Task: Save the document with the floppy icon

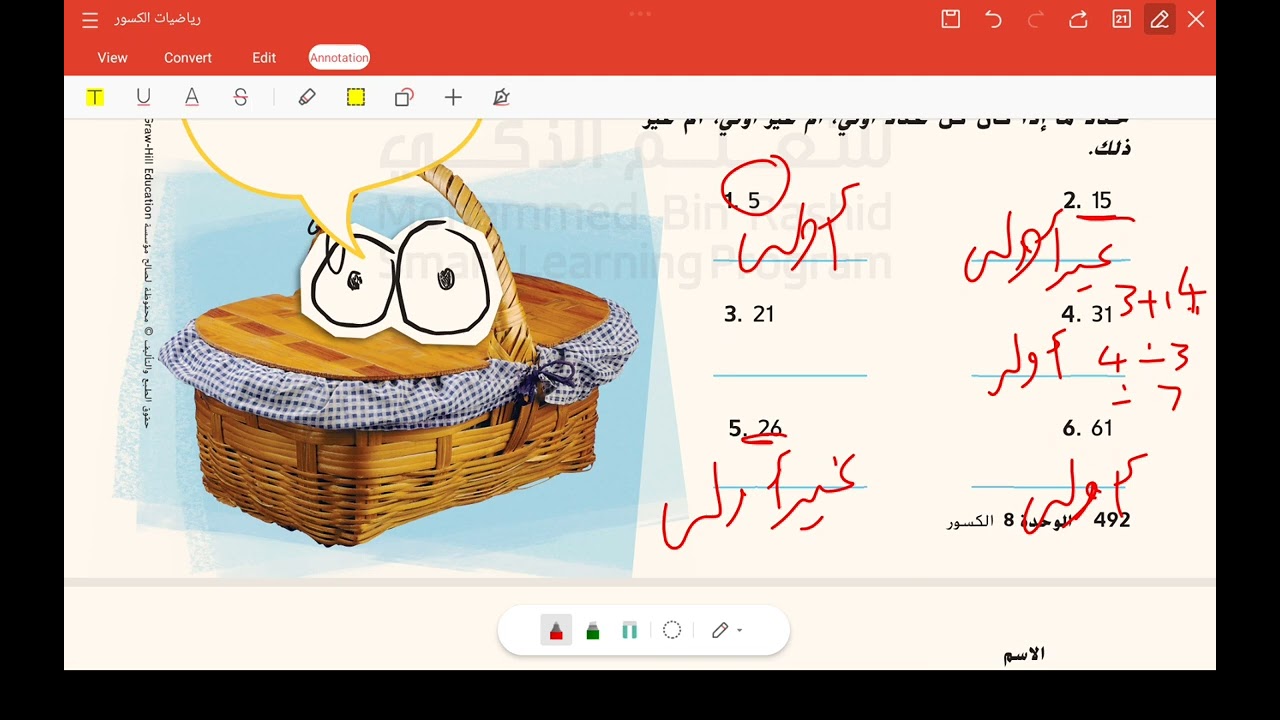Action: (951, 19)
